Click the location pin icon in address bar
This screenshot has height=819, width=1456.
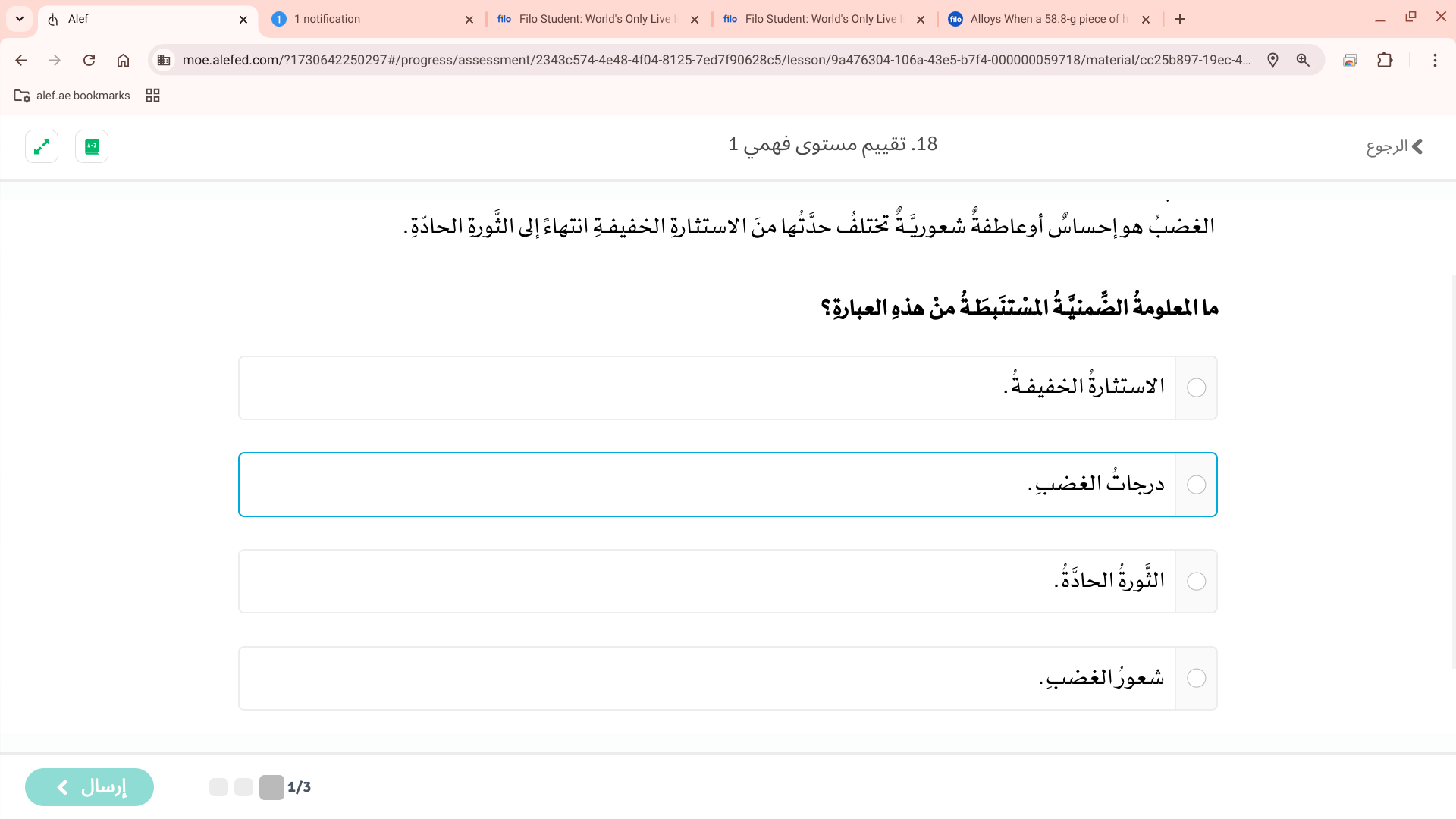1272,60
